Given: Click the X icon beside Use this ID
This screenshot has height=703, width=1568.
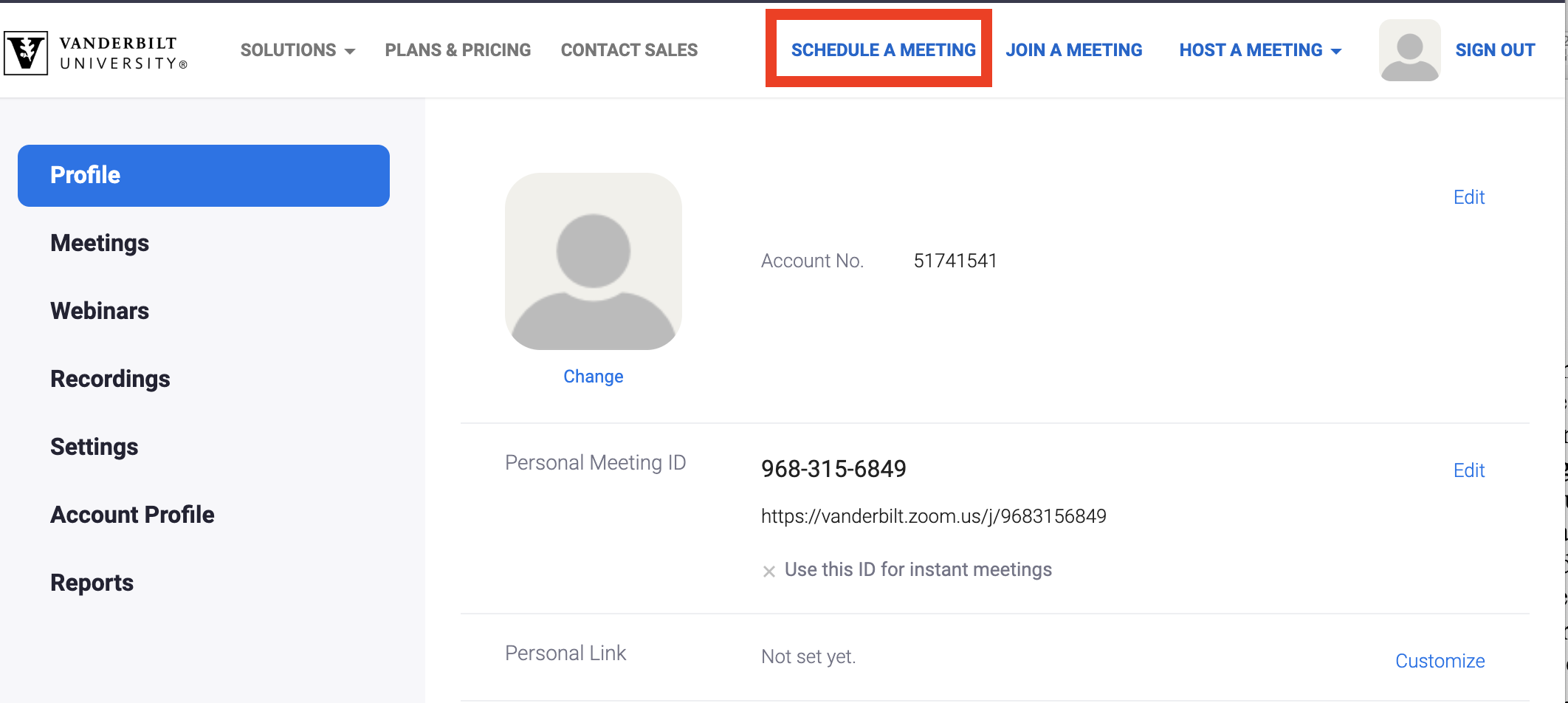Looking at the screenshot, I should pos(768,571).
